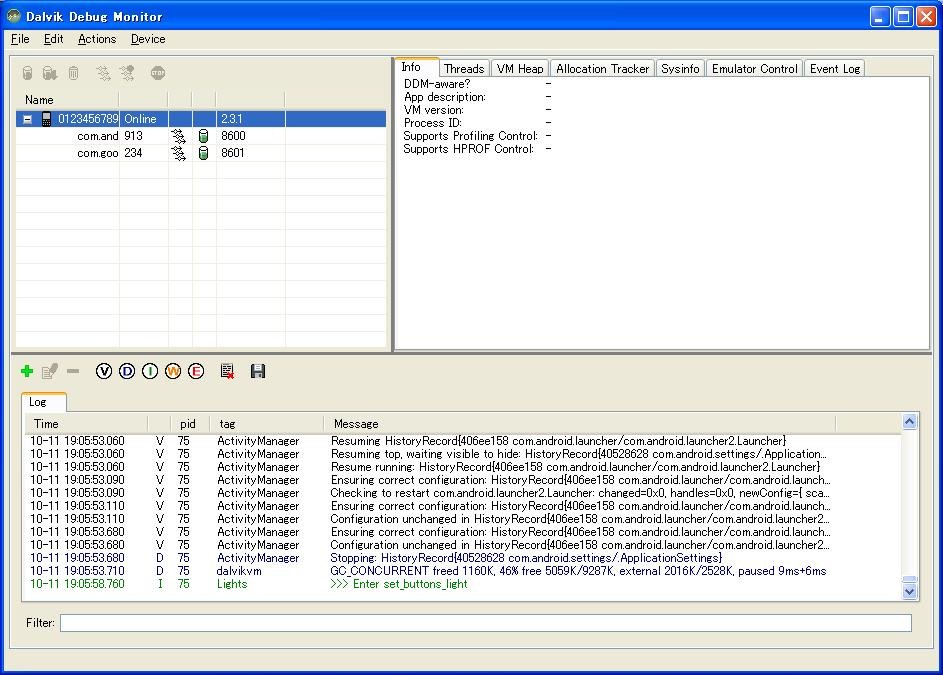This screenshot has width=943, height=675.
Task: Click the start method profiling icon
Action: point(127,73)
